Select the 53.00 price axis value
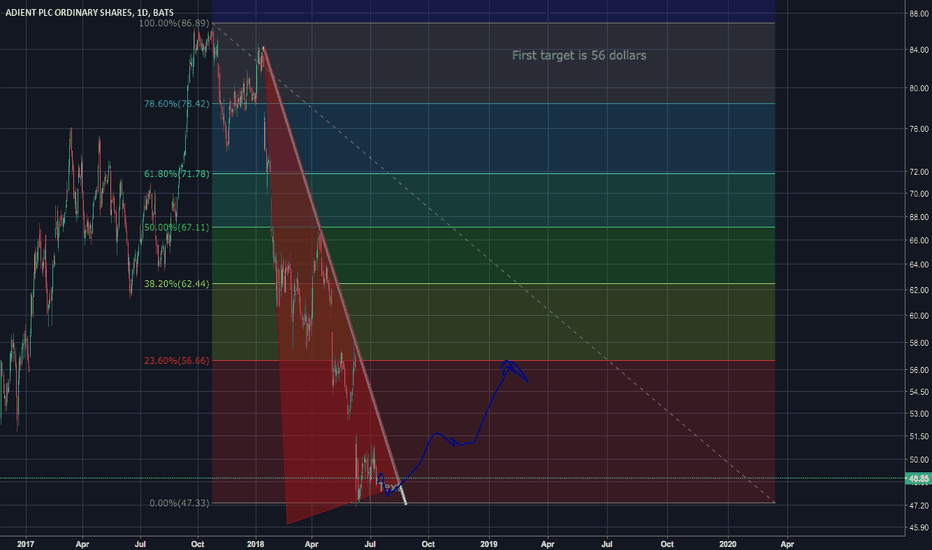Screen dimensions: 932x550 point(918,414)
